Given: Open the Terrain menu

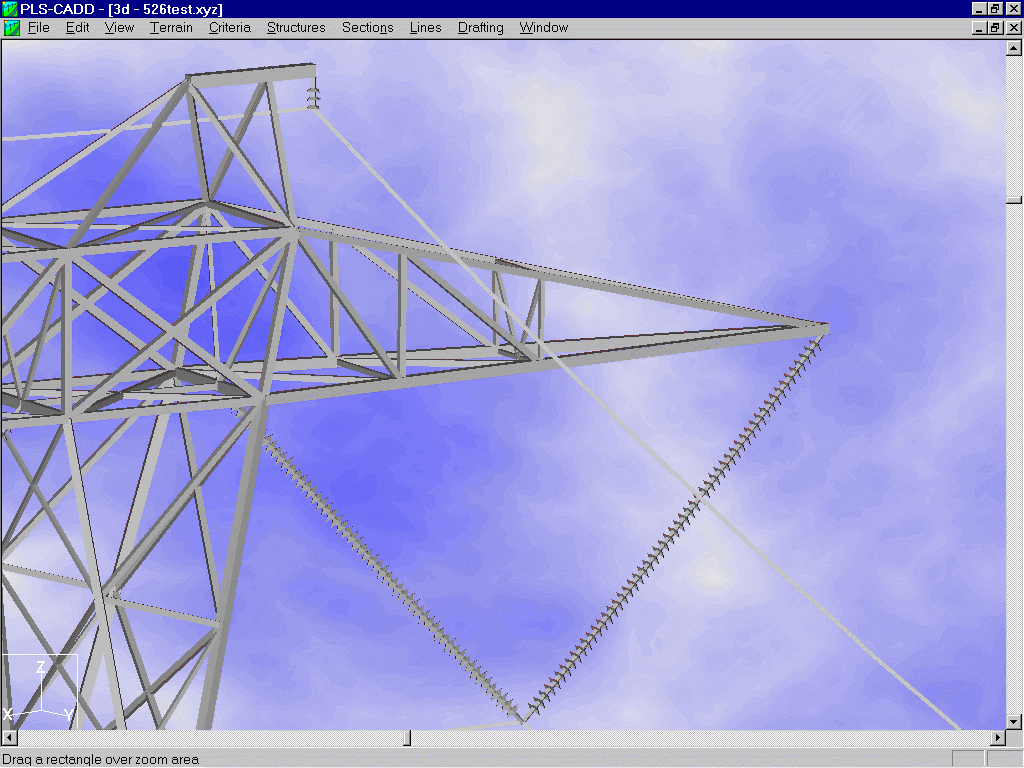Looking at the screenshot, I should point(170,27).
